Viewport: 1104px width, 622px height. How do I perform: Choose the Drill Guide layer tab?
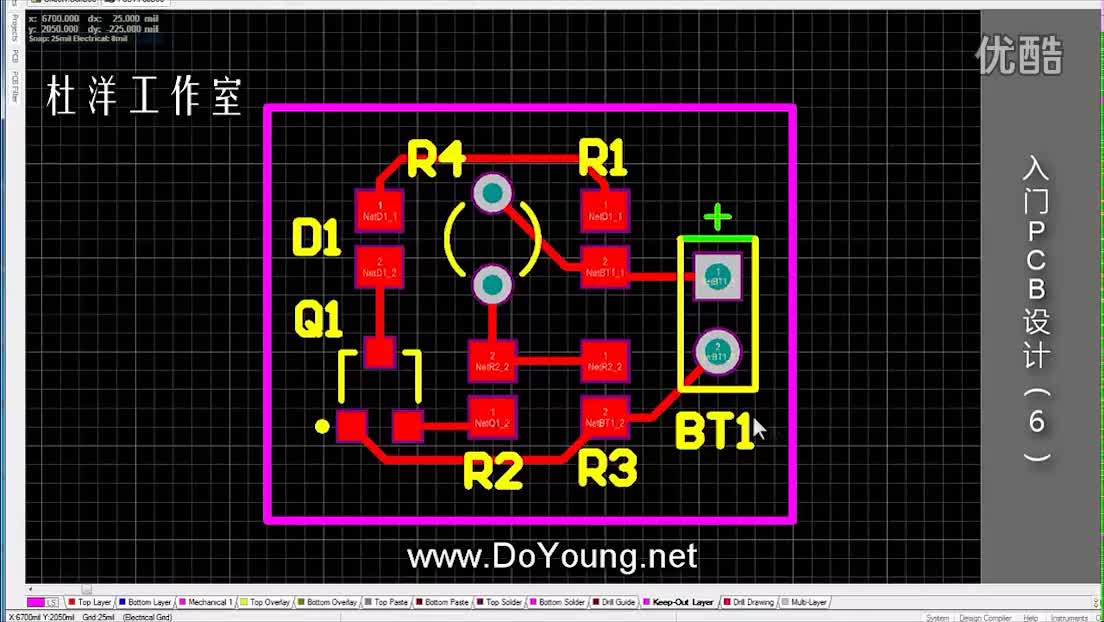(x=614, y=602)
